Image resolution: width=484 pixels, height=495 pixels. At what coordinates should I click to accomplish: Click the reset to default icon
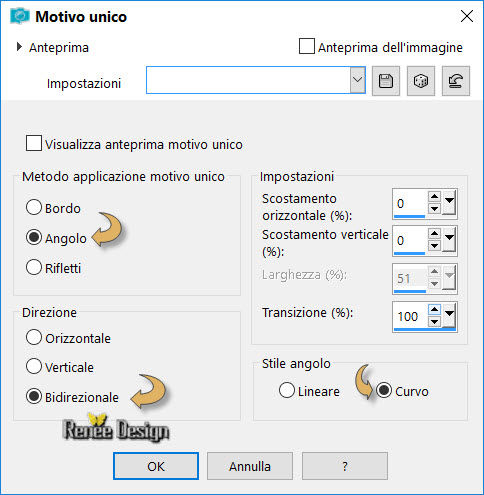point(456,81)
